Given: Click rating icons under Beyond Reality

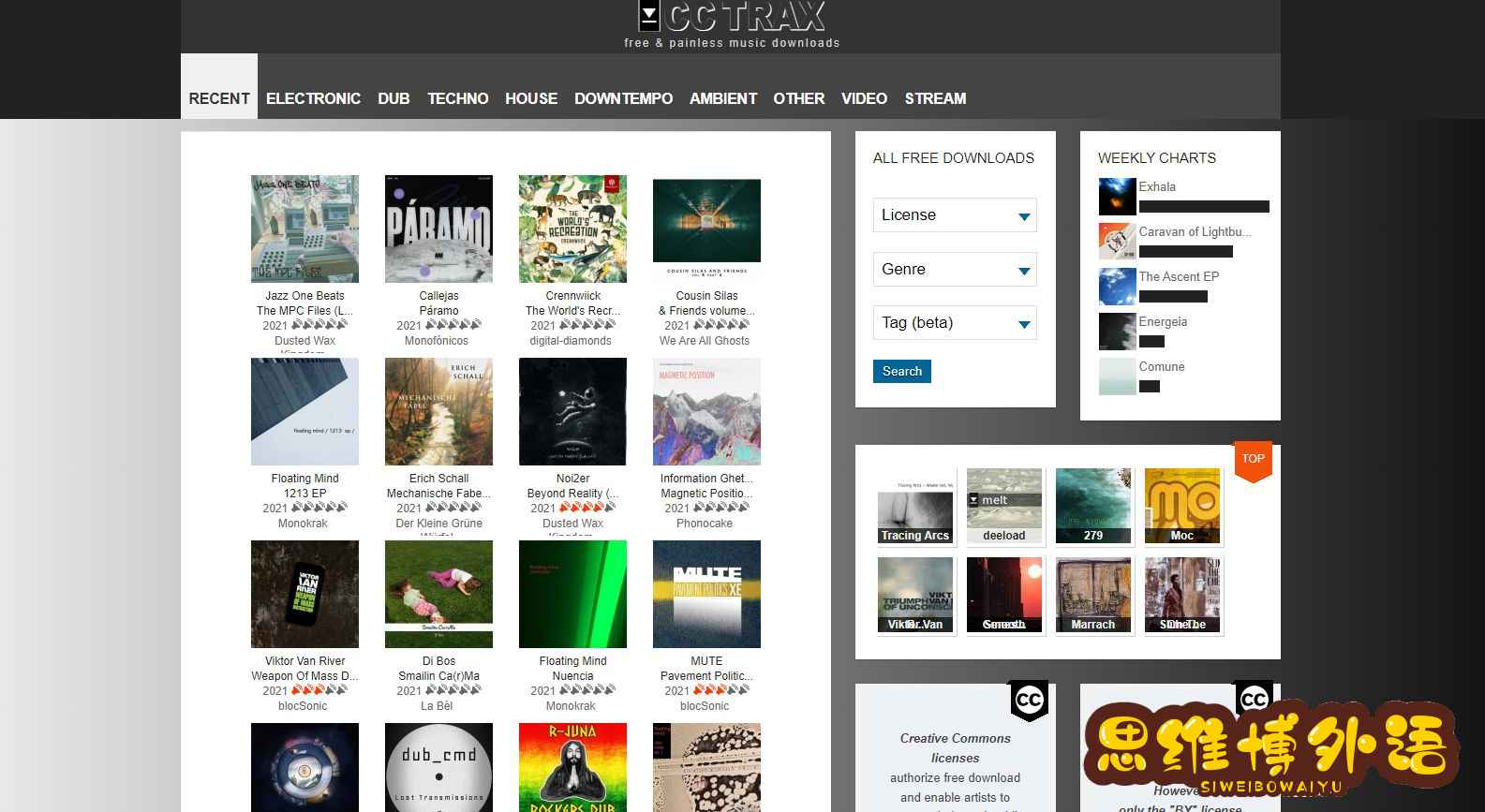Looking at the screenshot, I should click(587, 508).
